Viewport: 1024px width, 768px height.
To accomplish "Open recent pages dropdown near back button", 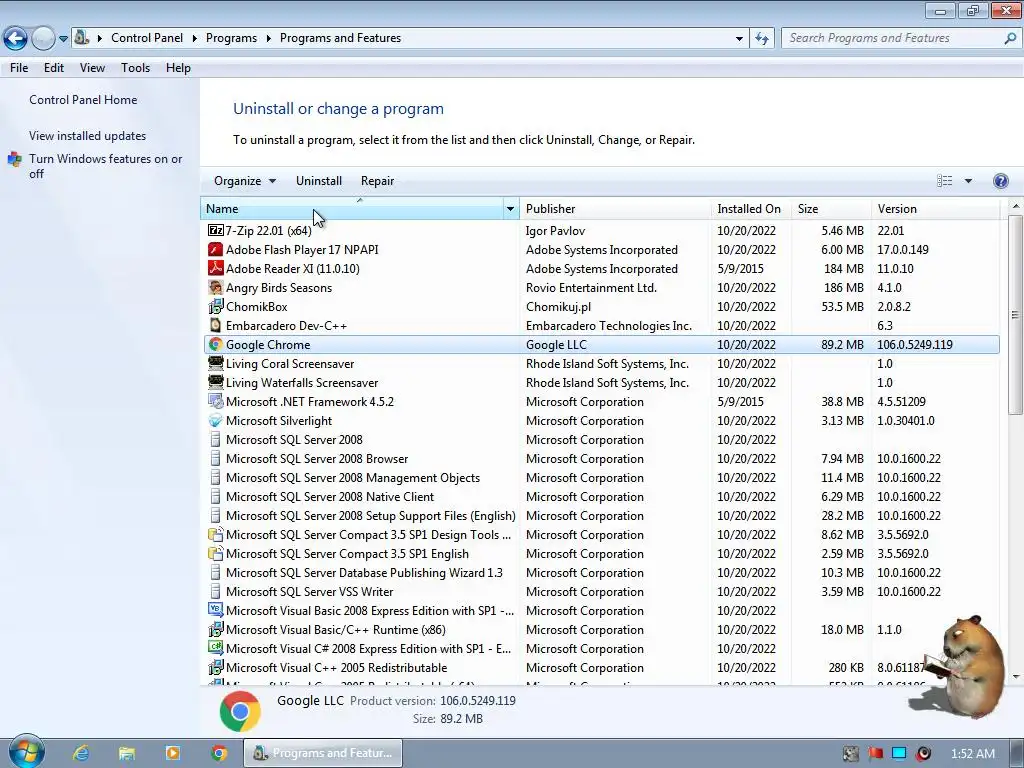I will tap(63, 39).
